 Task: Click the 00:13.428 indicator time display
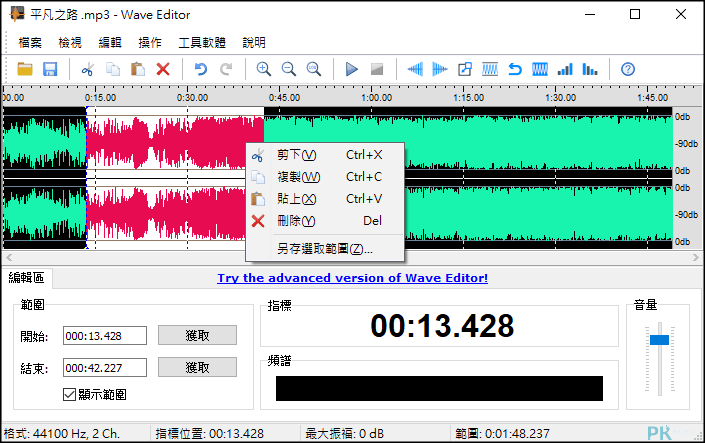pyautogui.click(x=442, y=326)
